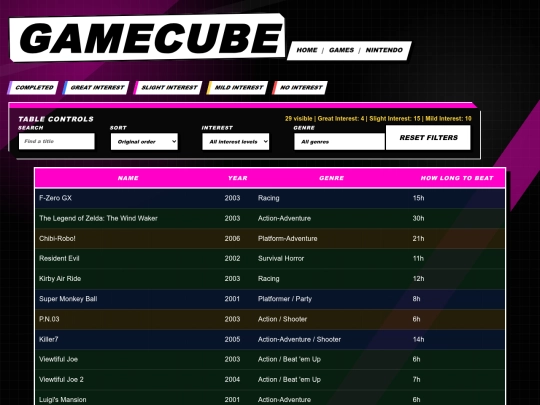Open the All interest levels dropdown
The width and height of the screenshot is (540, 405).
coord(236,142)
